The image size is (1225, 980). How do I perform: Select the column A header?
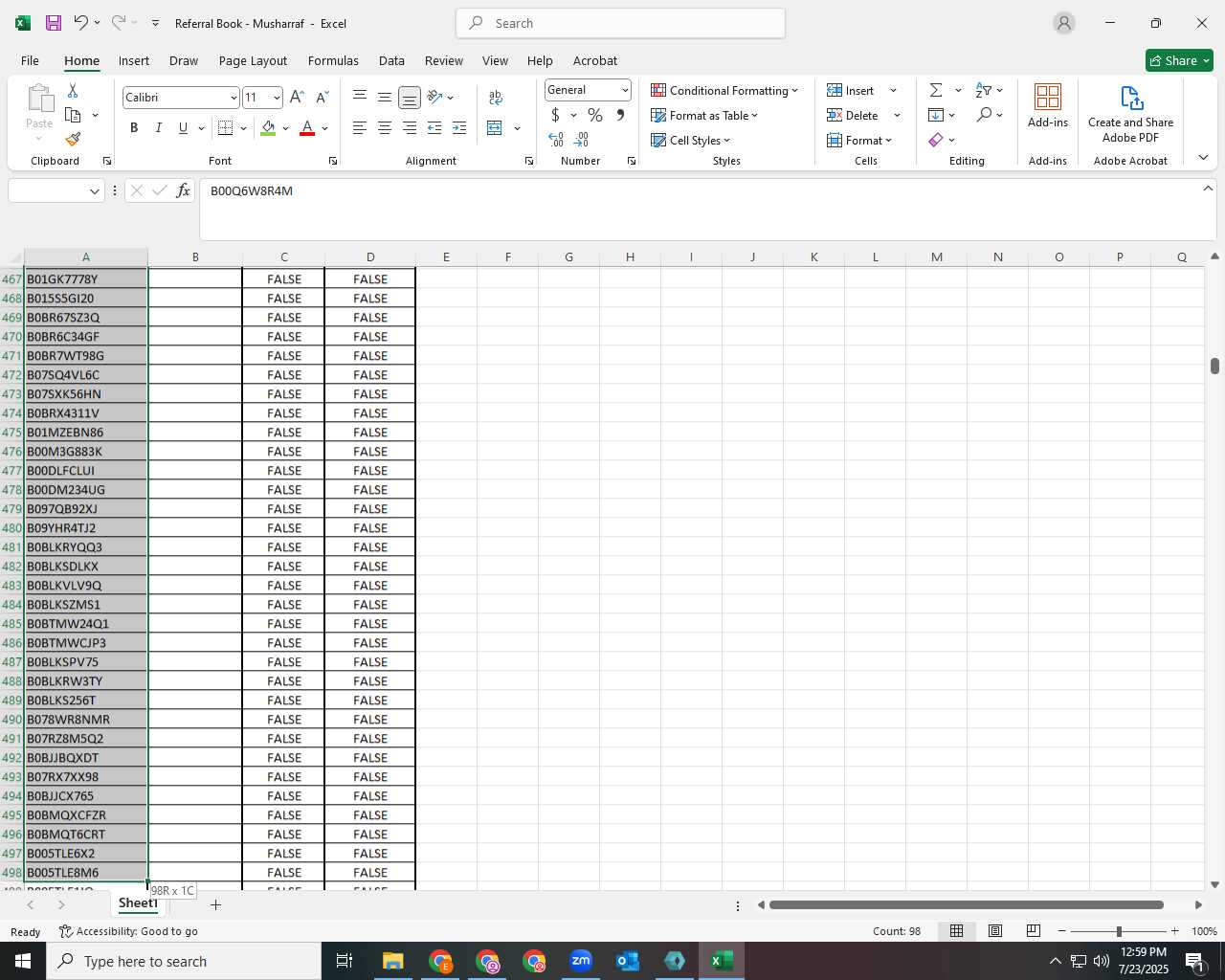coord(85,256)
